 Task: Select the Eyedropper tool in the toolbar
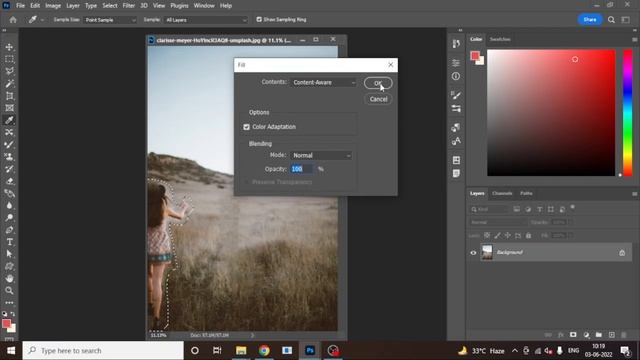click(x=9, y=120)
